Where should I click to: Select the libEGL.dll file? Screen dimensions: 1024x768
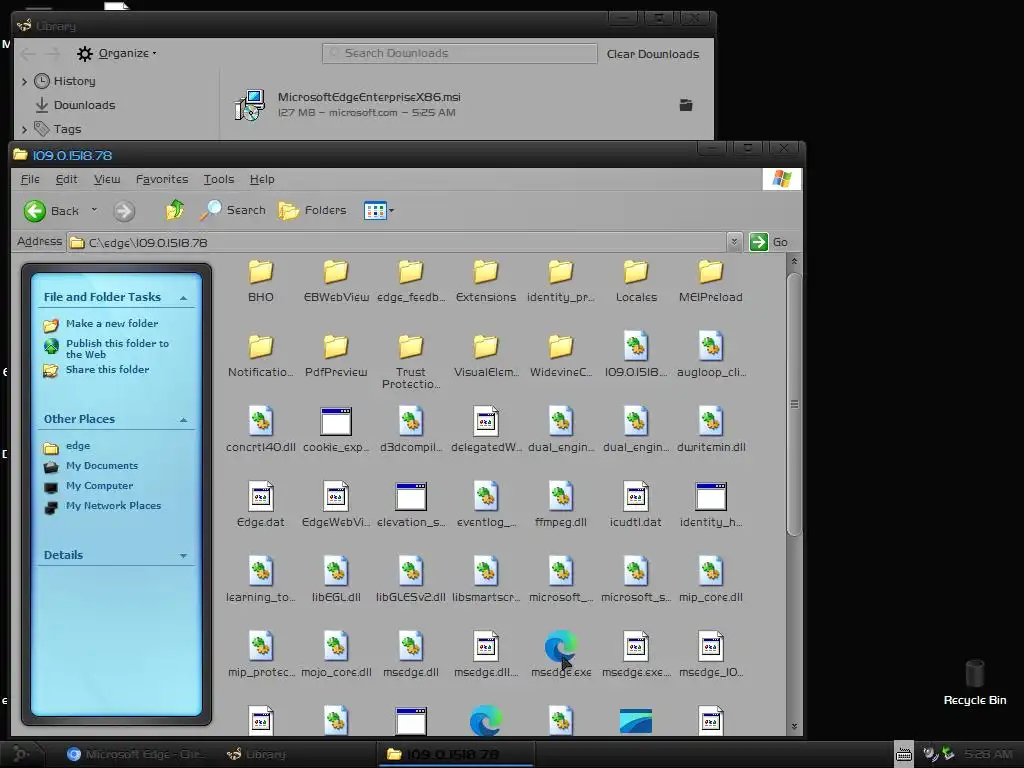336,571
